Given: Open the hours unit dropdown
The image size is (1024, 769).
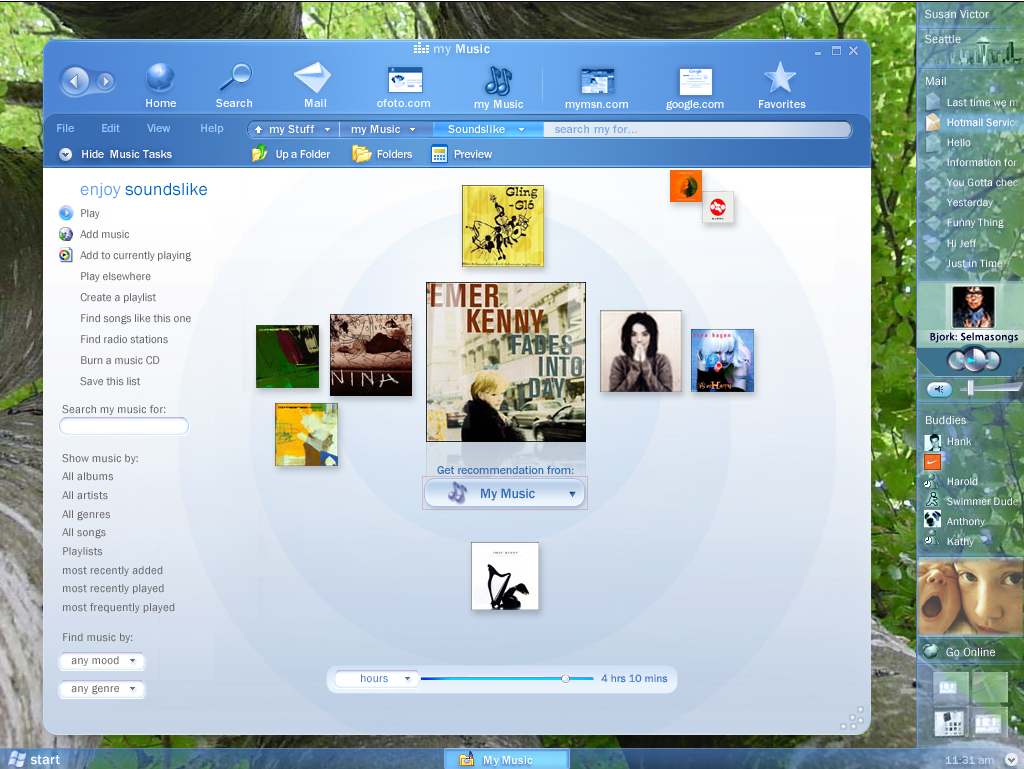Looking at the screenshot, I should coord(376,678).
